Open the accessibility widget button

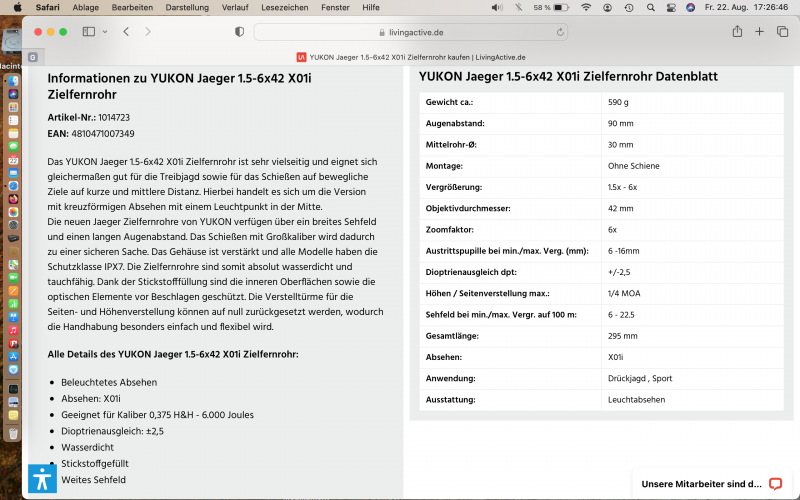click(42, 479)
